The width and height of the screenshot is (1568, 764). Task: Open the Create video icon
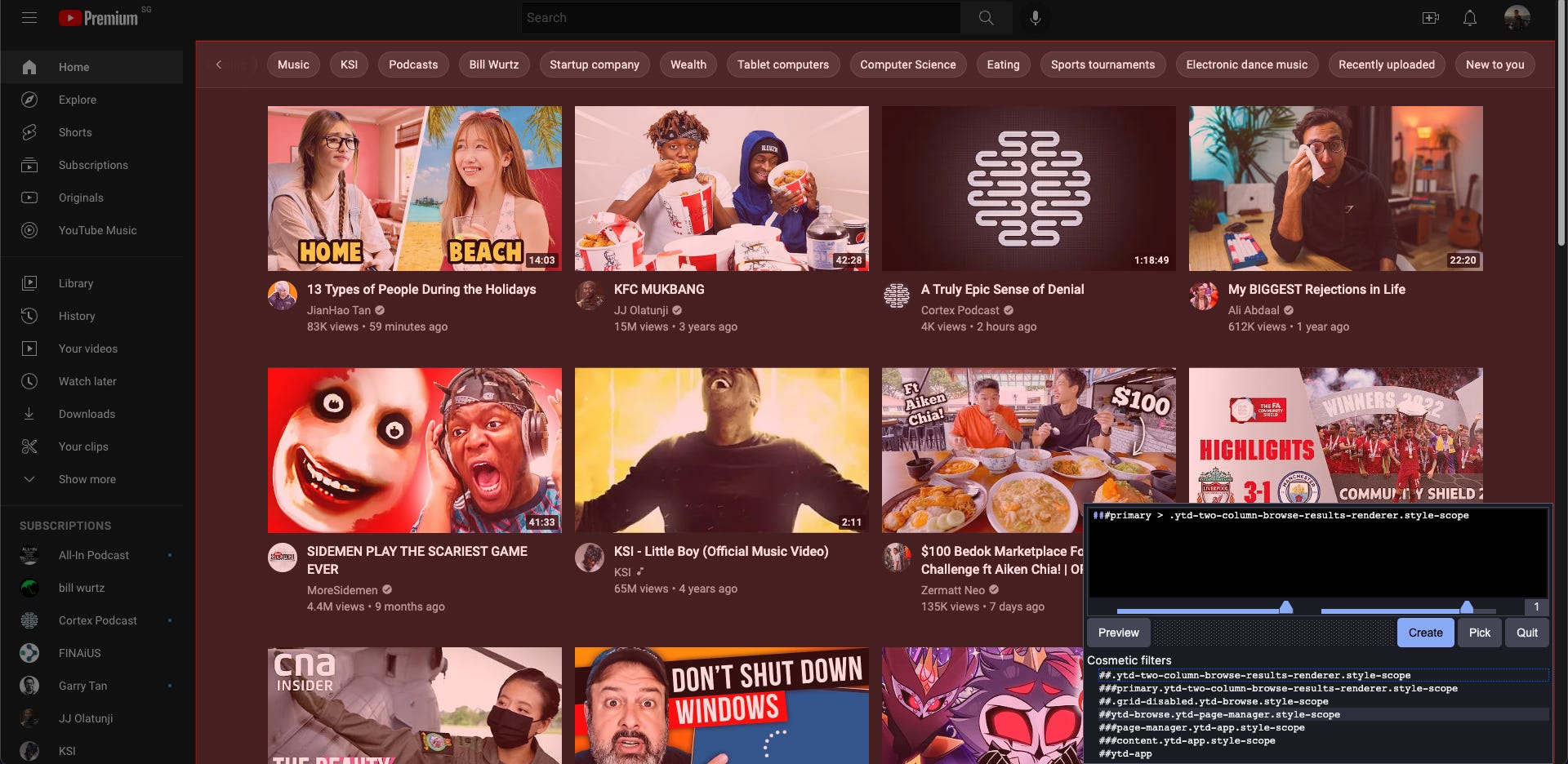point(1430,17)
